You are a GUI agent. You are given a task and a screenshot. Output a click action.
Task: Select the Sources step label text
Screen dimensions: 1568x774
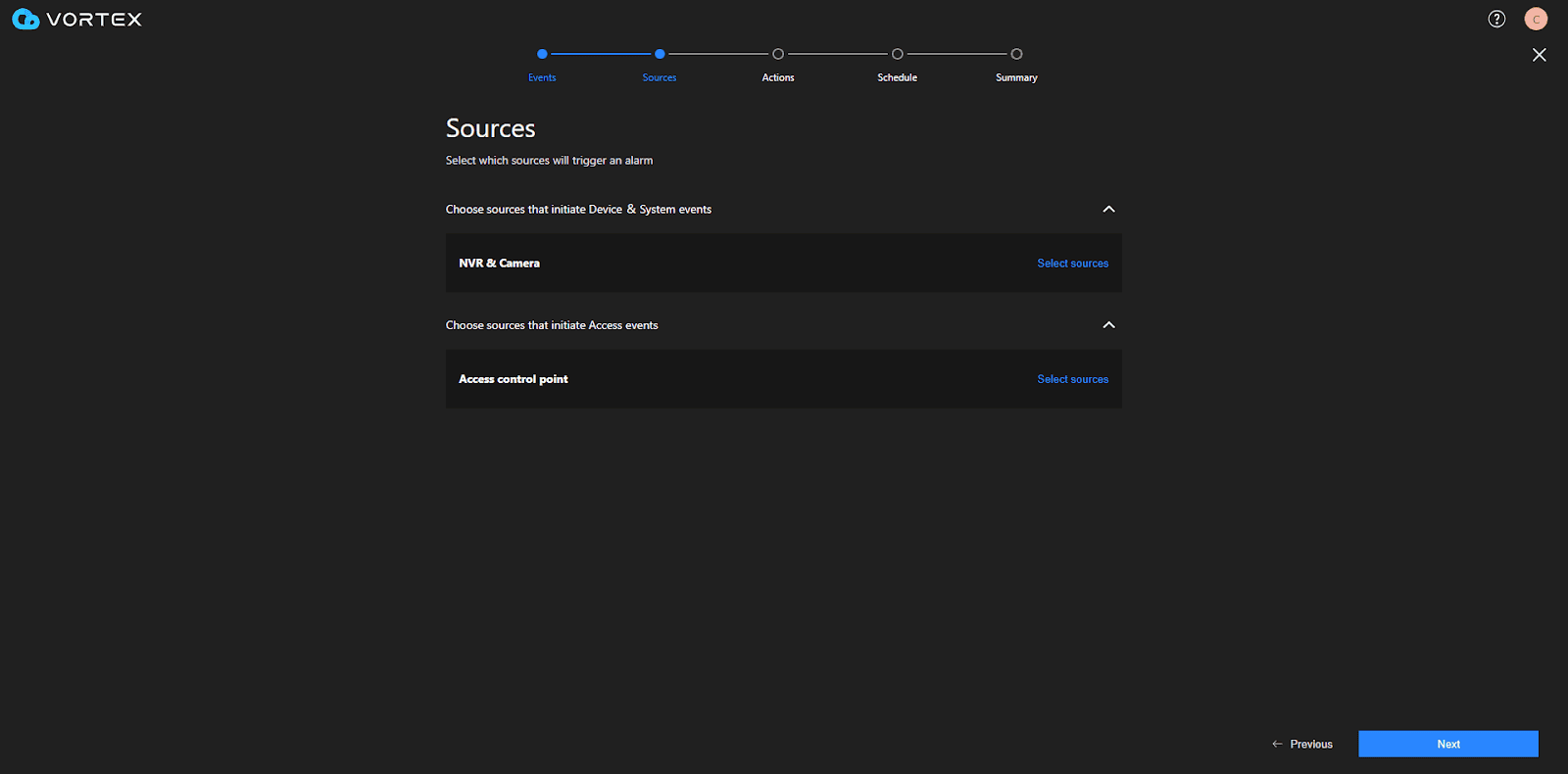659,77
